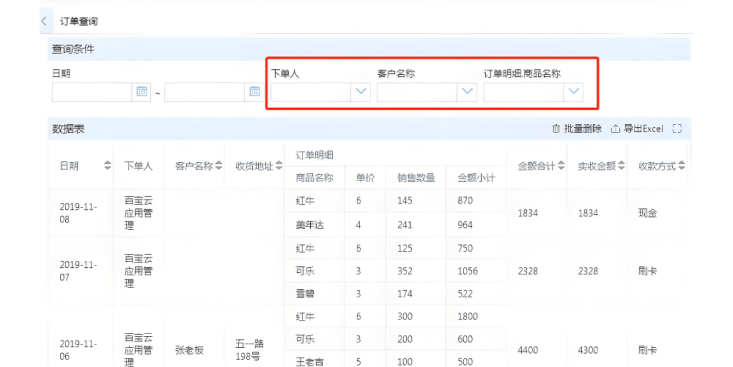Click the 单价 sub-column header
This screenshot has width=733, height=367.
tap(365, 178)
